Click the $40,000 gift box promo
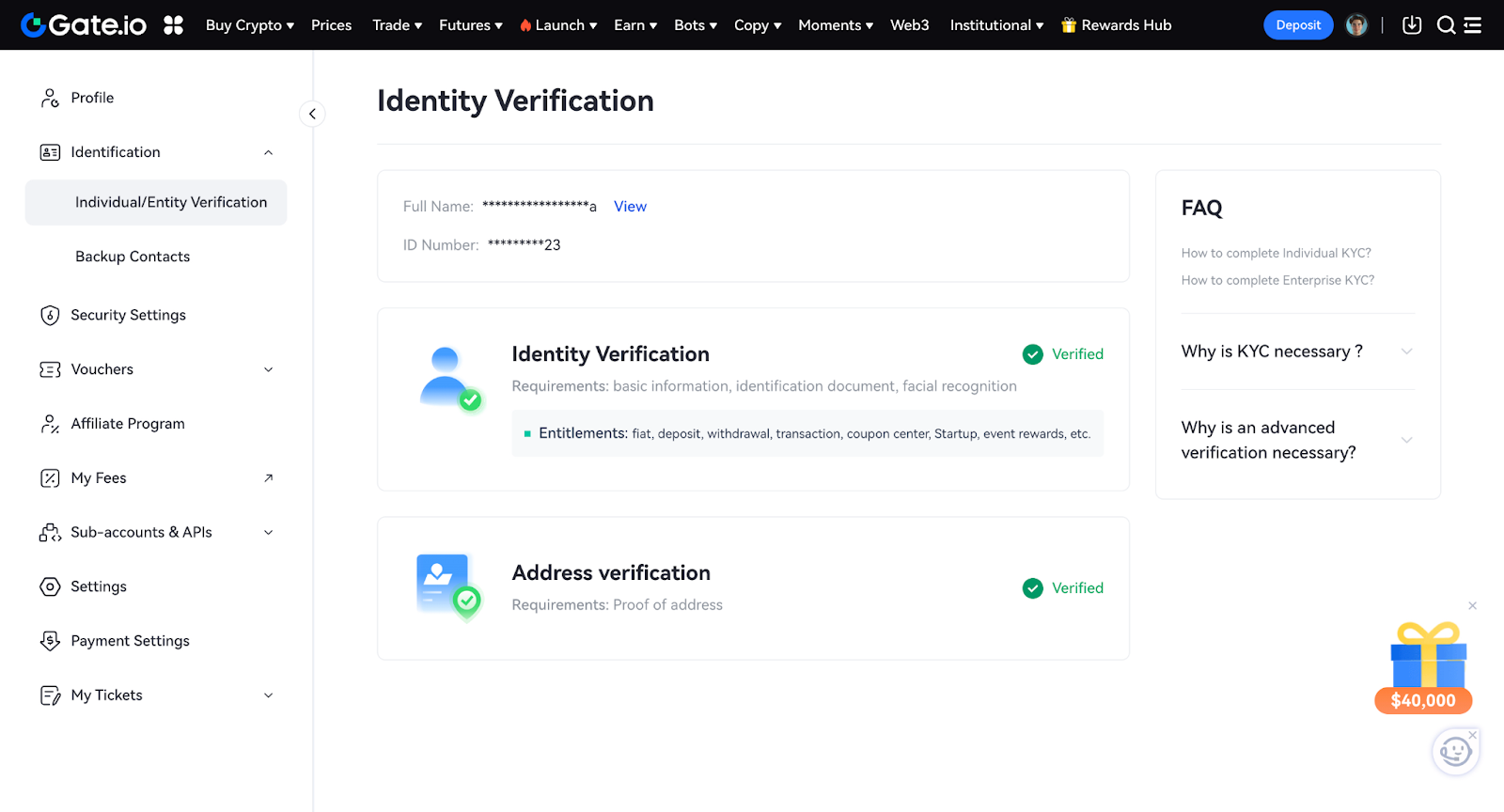The width and height of the screenshot is (1504, 812). 1427,668
